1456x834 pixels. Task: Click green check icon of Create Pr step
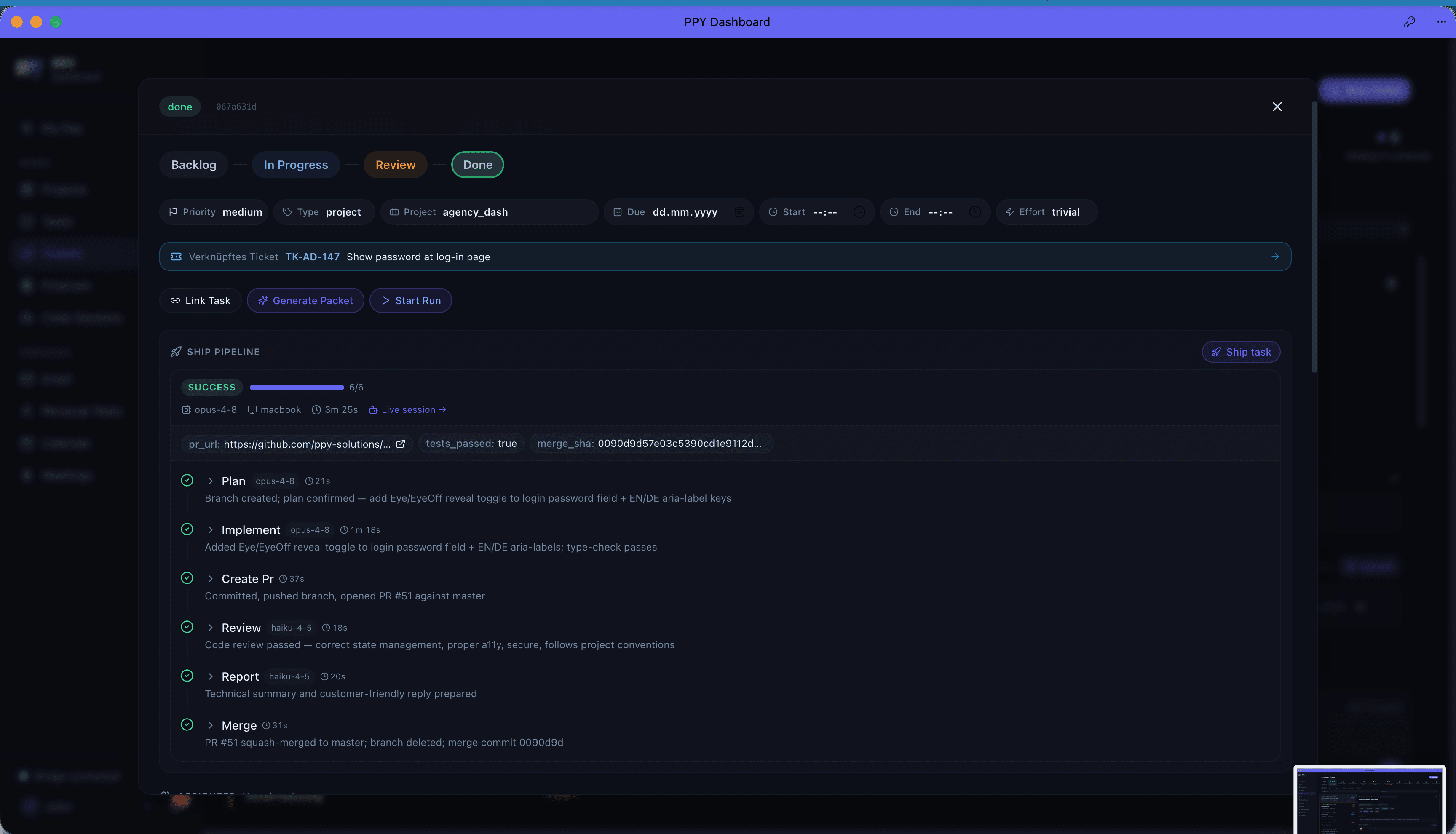point(187,578)
